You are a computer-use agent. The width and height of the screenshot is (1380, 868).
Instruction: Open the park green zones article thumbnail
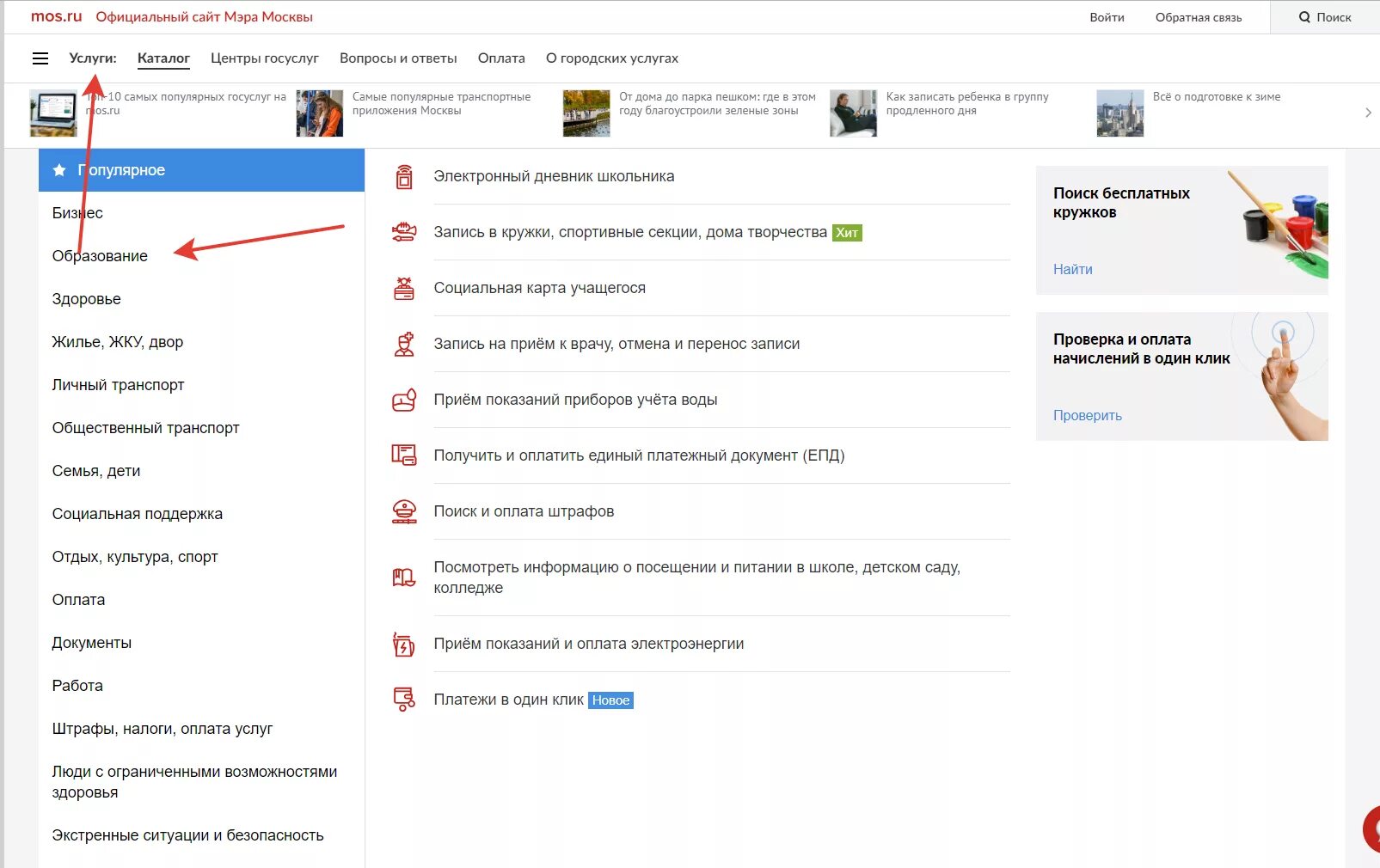click(x=586, y=113)
